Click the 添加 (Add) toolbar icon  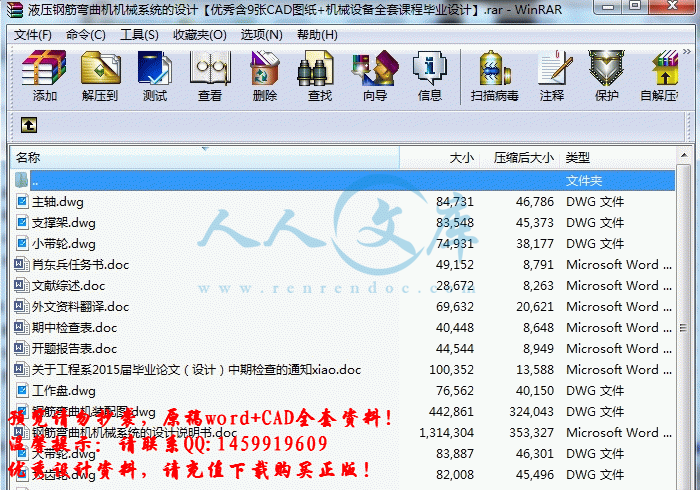(44, 67)
